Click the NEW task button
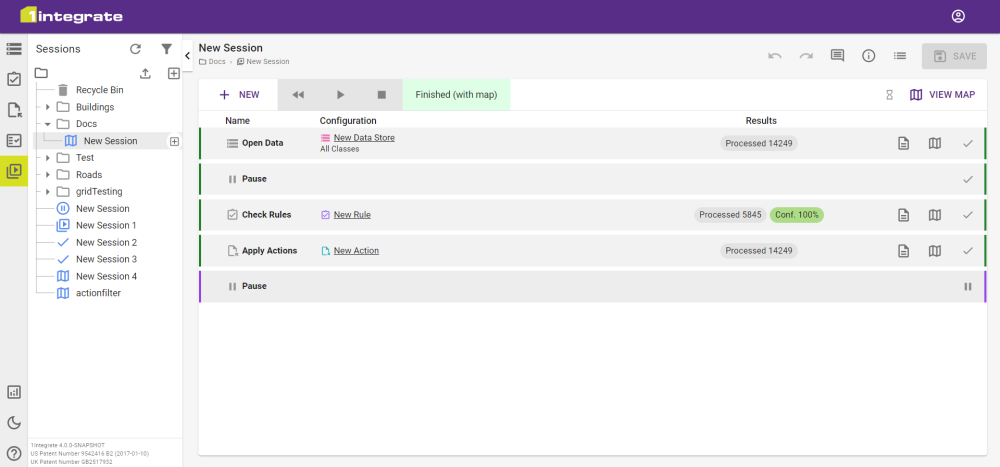 point(240,95)
